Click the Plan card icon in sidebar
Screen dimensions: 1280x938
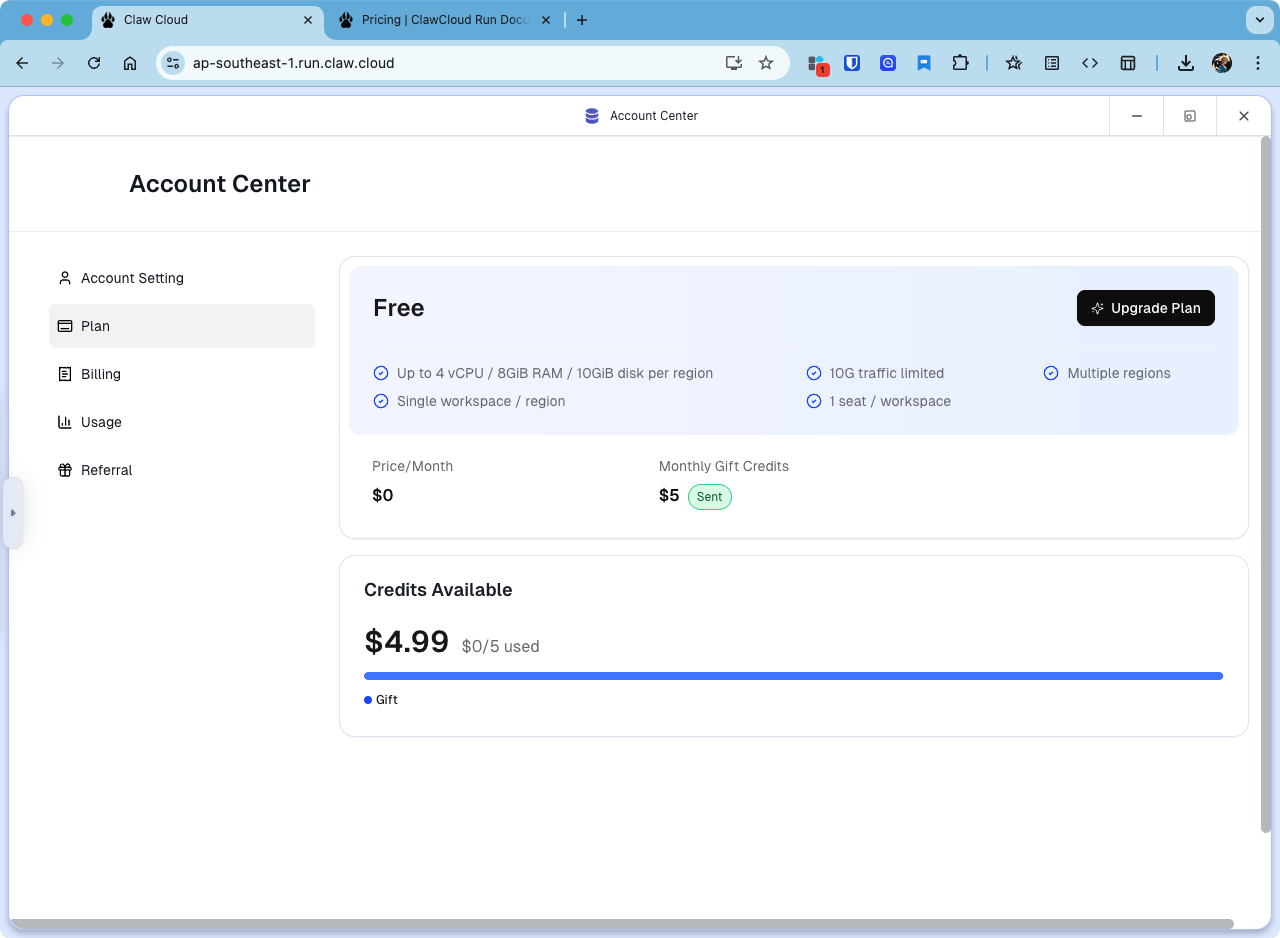coord(65,326)
